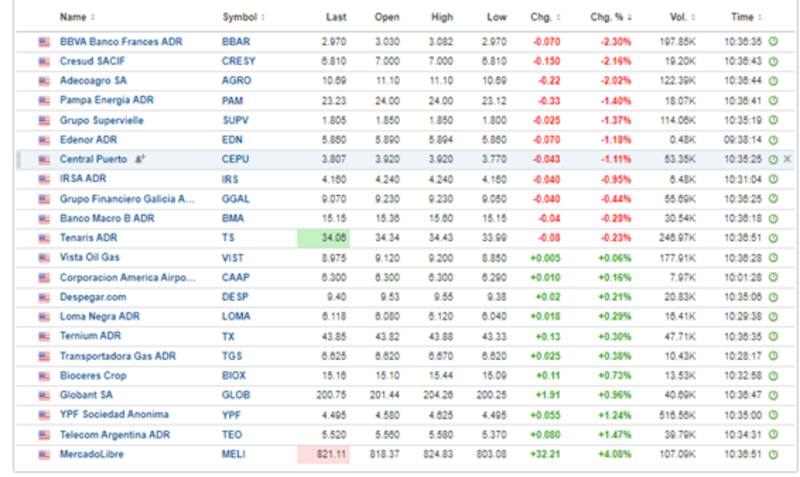Click the US flag next to Tenaris ADR
Screen dimensions: 800x477
[43, 238]
